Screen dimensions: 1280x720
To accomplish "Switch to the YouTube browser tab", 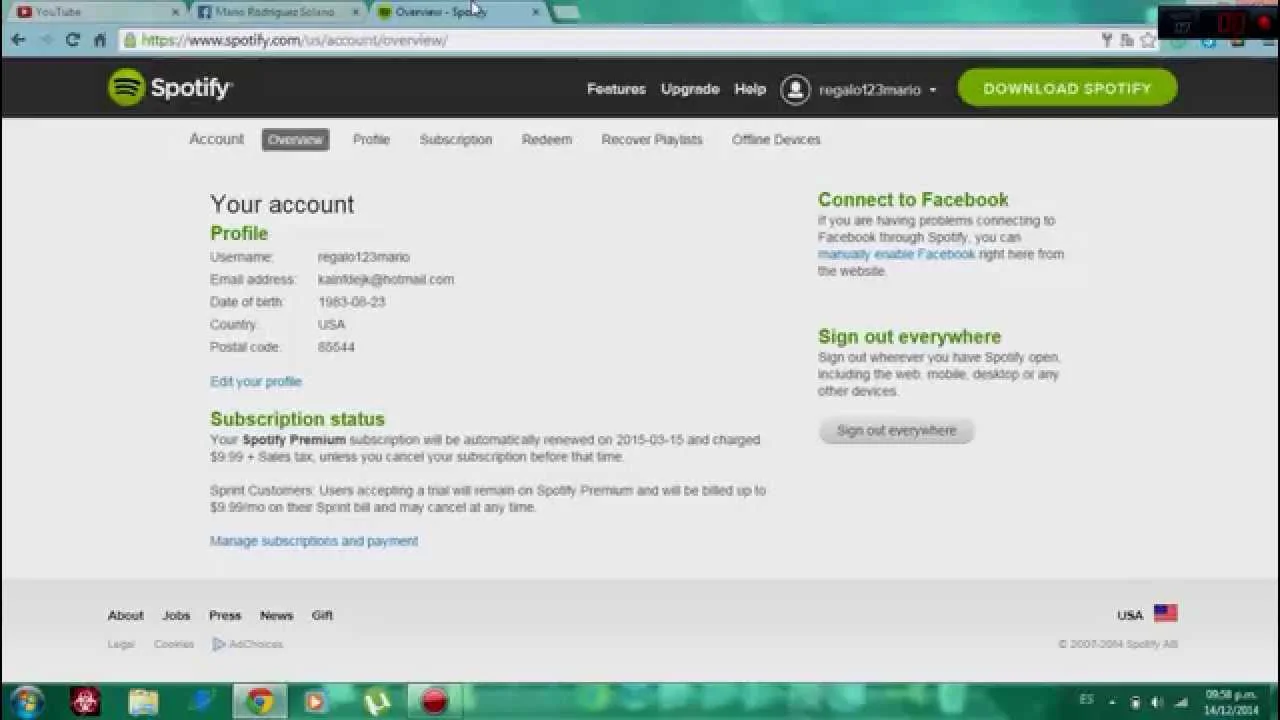I will tap(97, 12).
